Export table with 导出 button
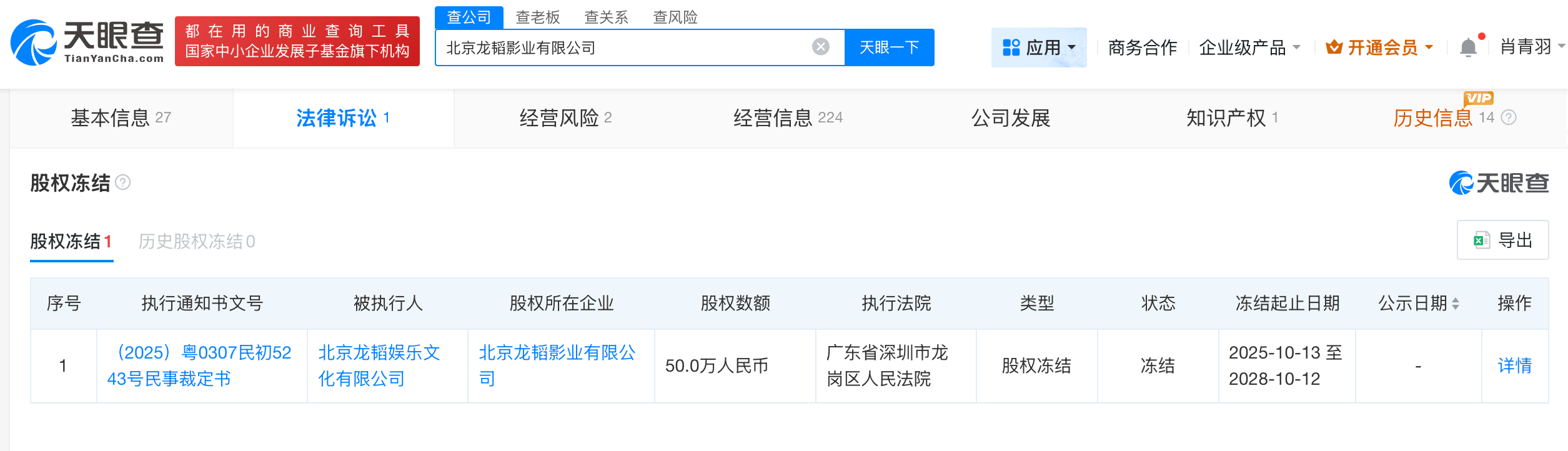 (x=1502, y=240)
